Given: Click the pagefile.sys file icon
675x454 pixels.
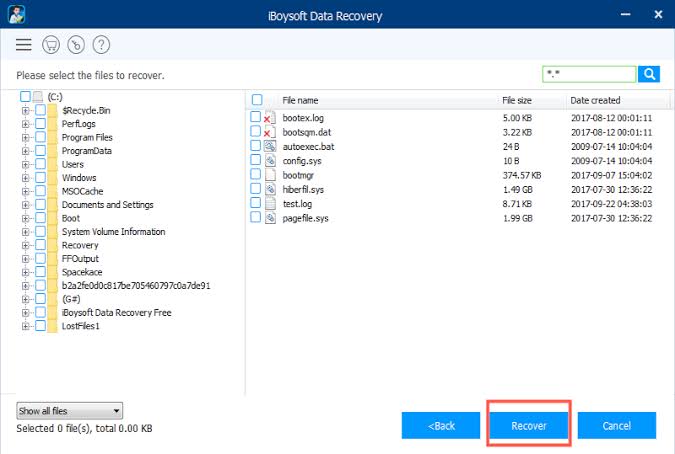Looking at the screenshot, I should click(x=270, y=218).
